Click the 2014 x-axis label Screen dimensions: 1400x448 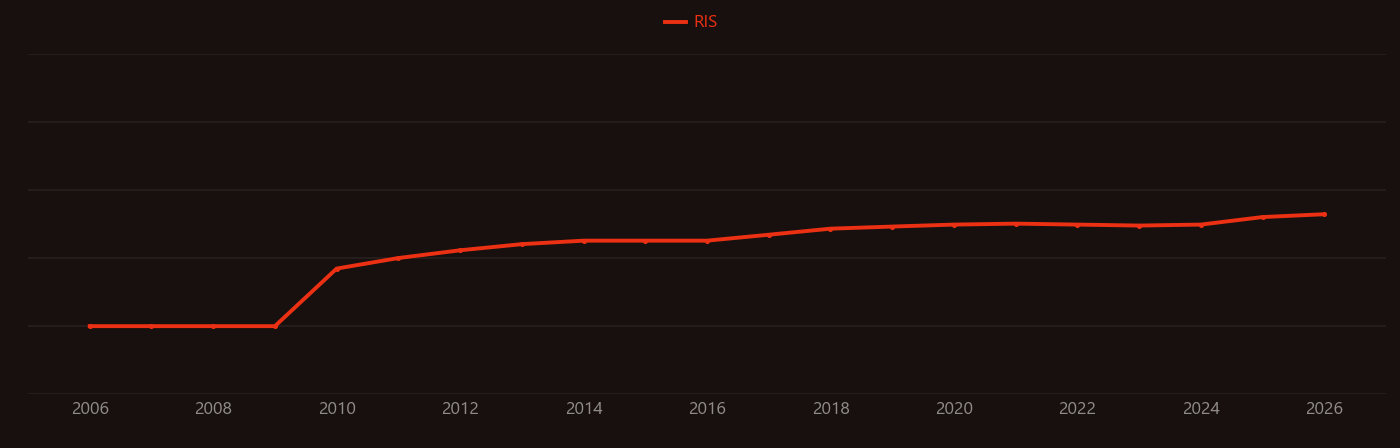tap(584, 409)
